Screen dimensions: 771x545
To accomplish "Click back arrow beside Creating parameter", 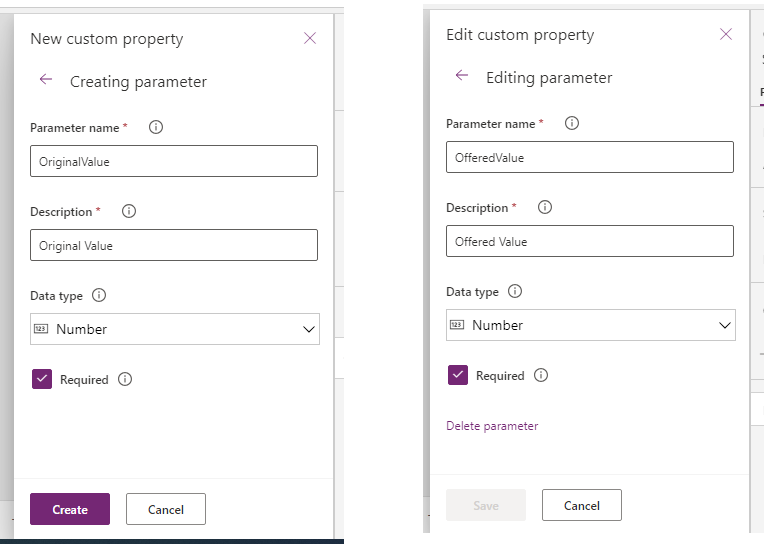I will (46, 80).
